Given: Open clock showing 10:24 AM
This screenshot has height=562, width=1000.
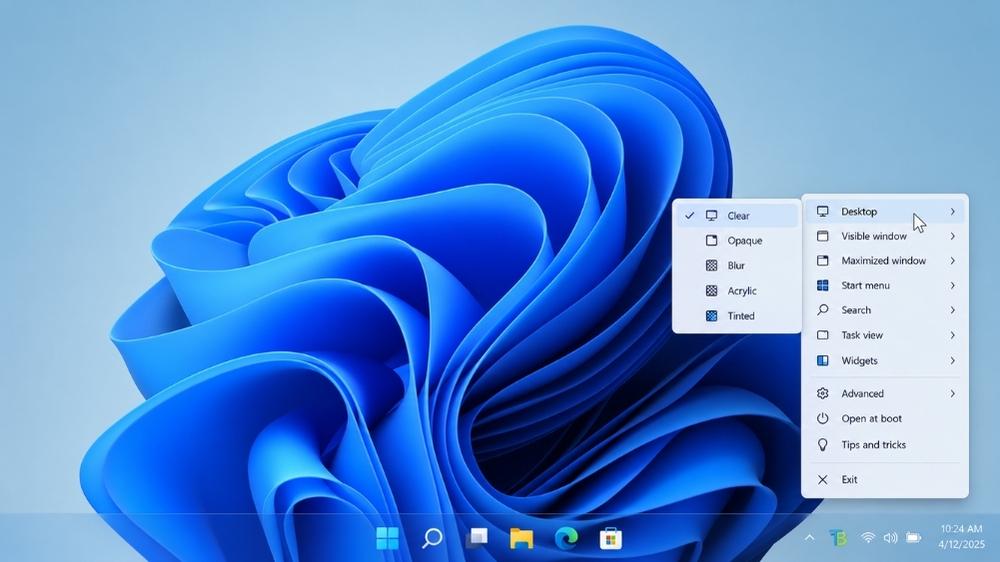Looking at the screenshot, I should (x=961, y=536).
